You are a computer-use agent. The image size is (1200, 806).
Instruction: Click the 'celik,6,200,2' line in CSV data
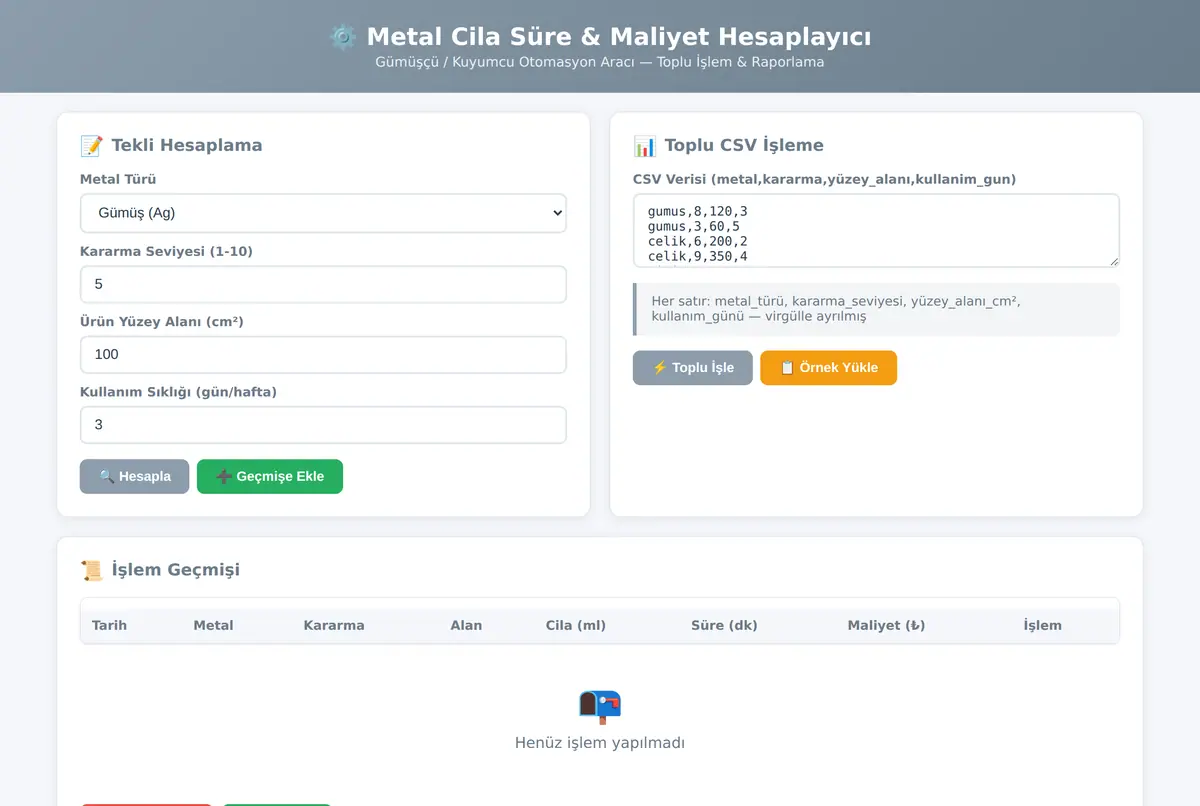click(x=698, y=242)
